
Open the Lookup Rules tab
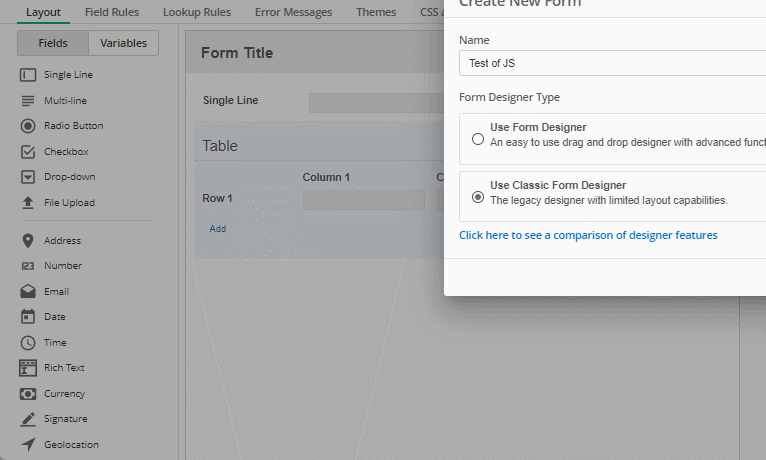tap(197, 12)
